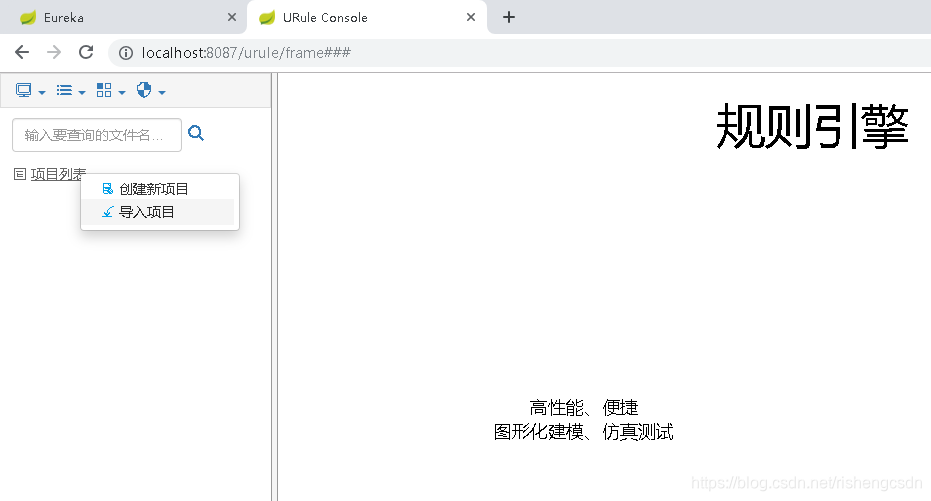The image size is (931, 501).
Task: Expand dropdown arrow beside monitor icon
Action: [42, 93]
